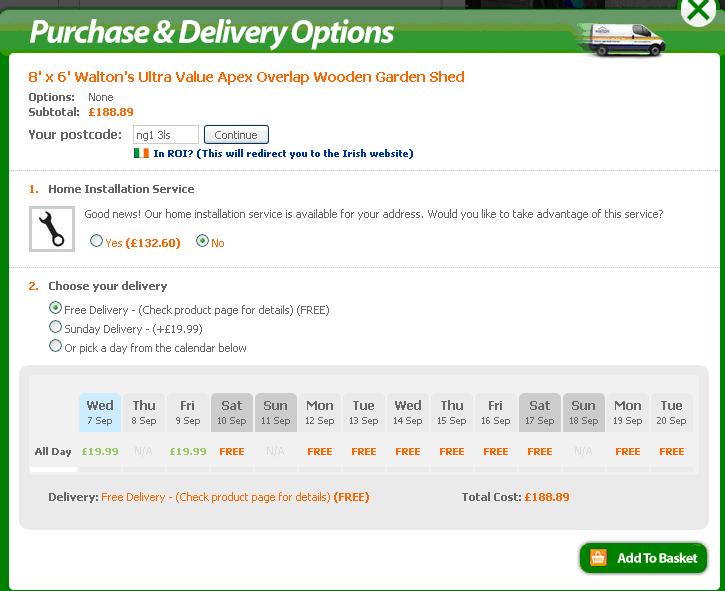This screenshot has height=591, width=725.
Task: Click the Subtotal £188.89 value
Action: pos(111,112)
